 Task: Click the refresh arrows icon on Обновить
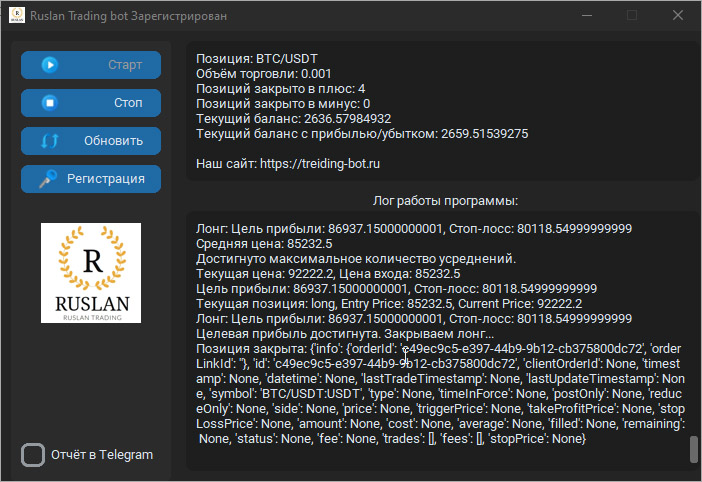click(50, 141)
